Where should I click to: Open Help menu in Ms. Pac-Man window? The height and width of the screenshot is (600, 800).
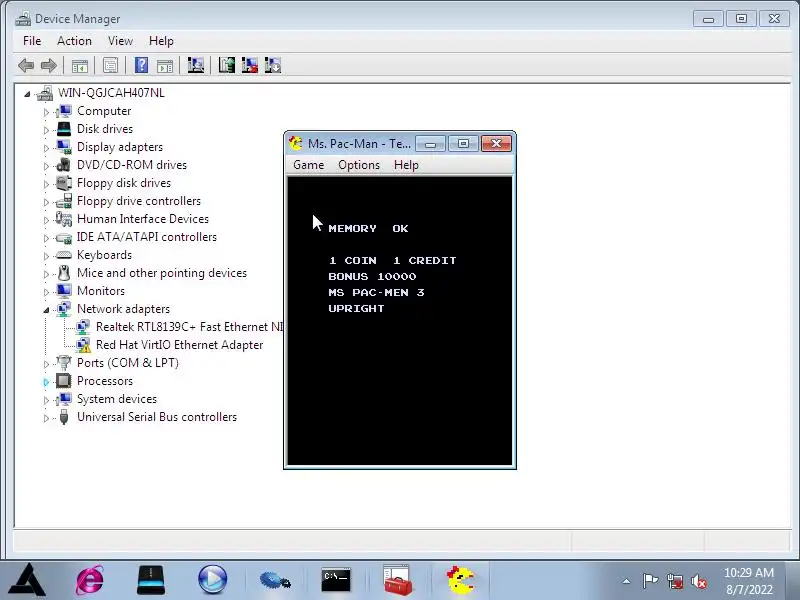click(x=406, y=165)
